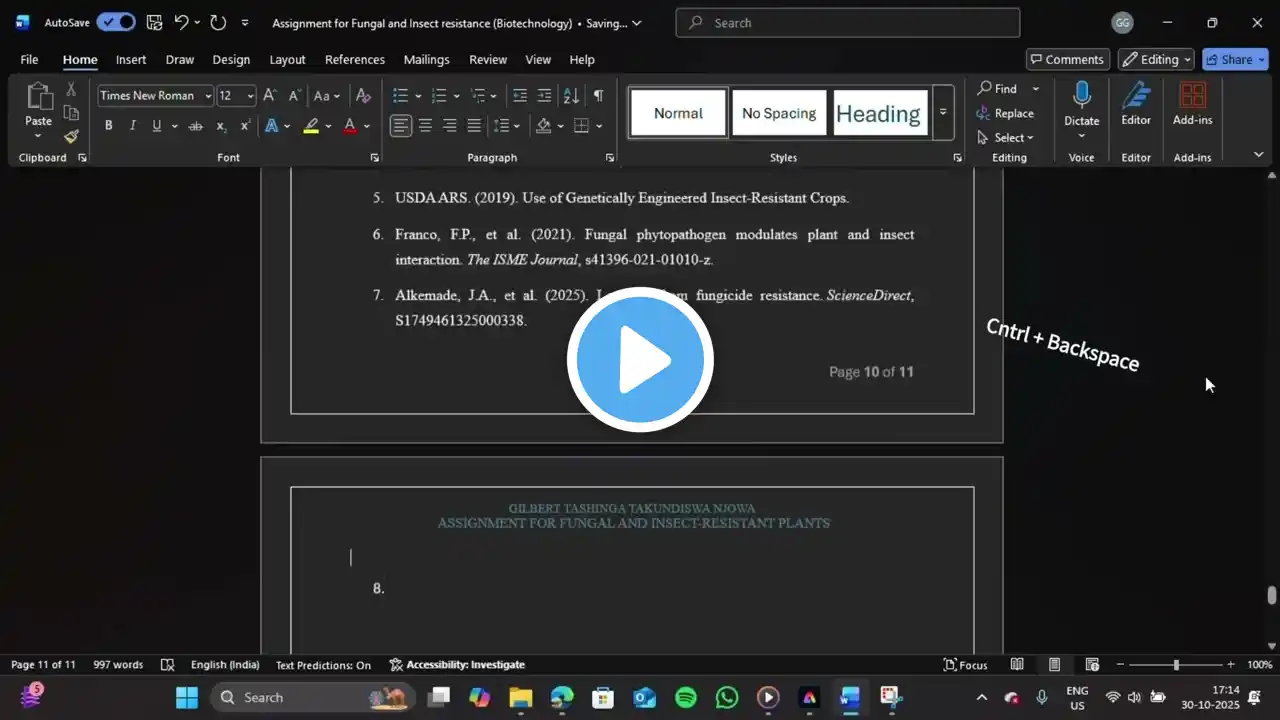
Task: Click Replace in the Editing group
Action: 1005,113
